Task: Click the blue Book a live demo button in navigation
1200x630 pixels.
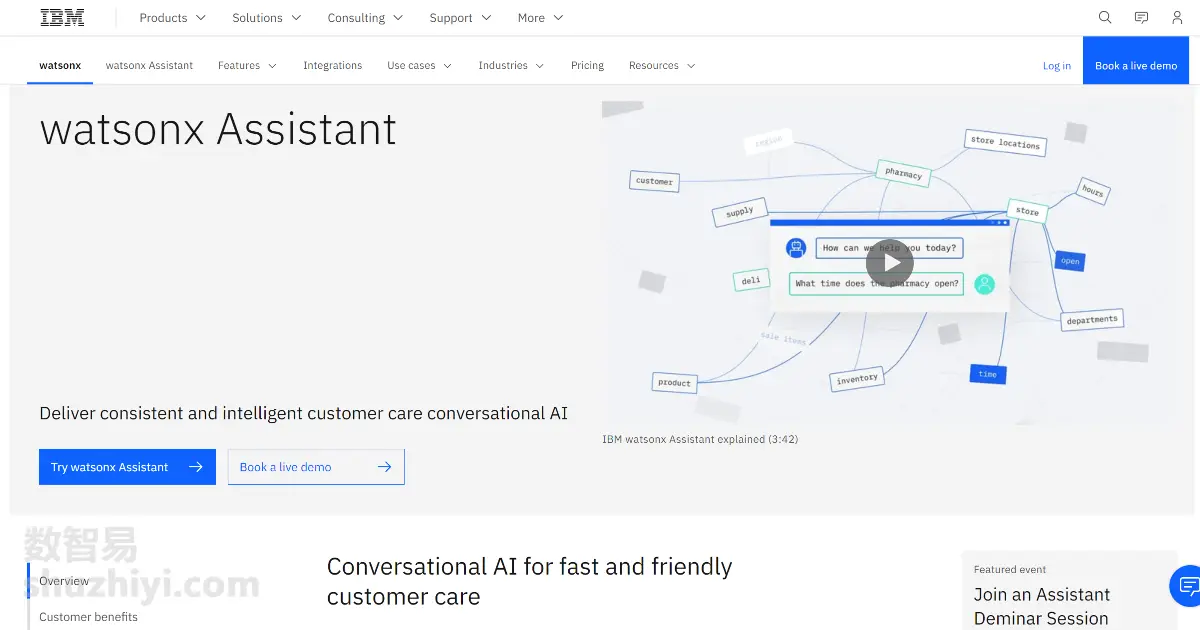Action: 1136,60
